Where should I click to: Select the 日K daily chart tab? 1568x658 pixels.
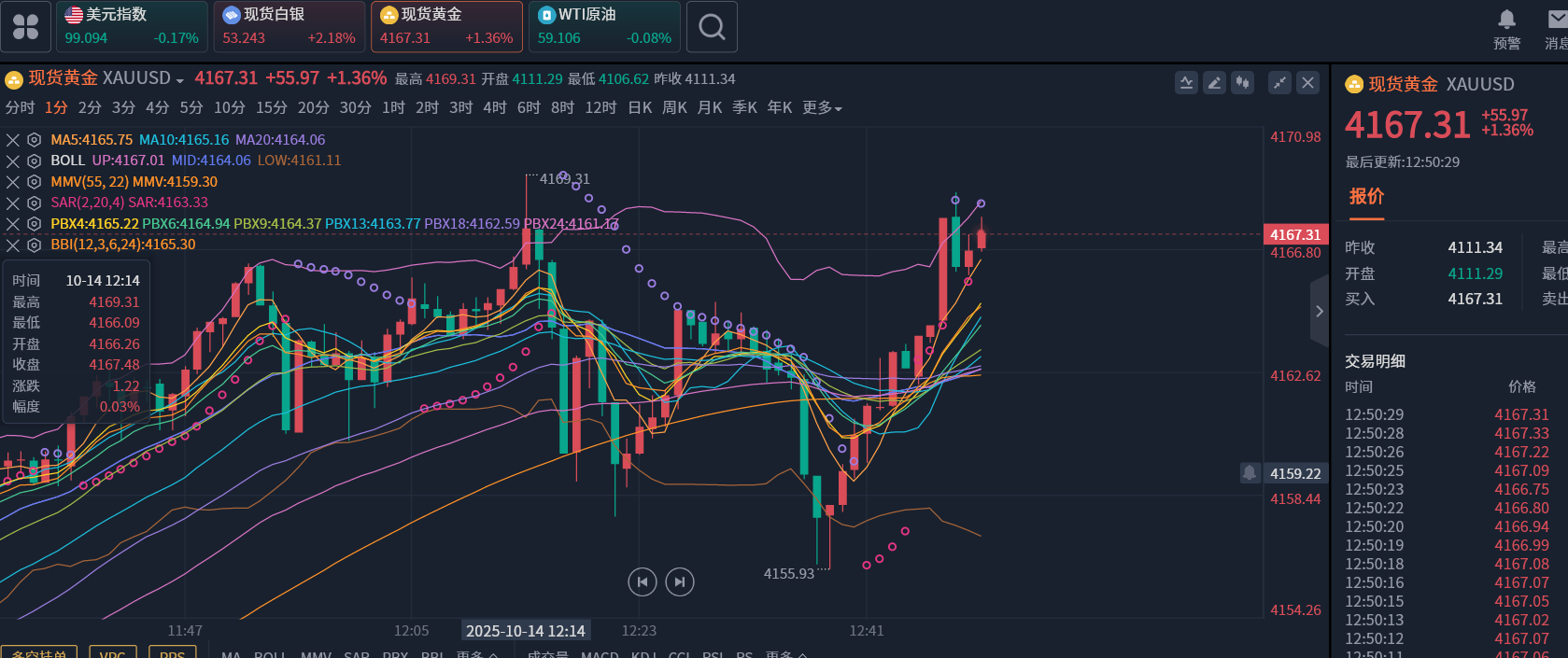pyautogui.click(x=640, y=108)
